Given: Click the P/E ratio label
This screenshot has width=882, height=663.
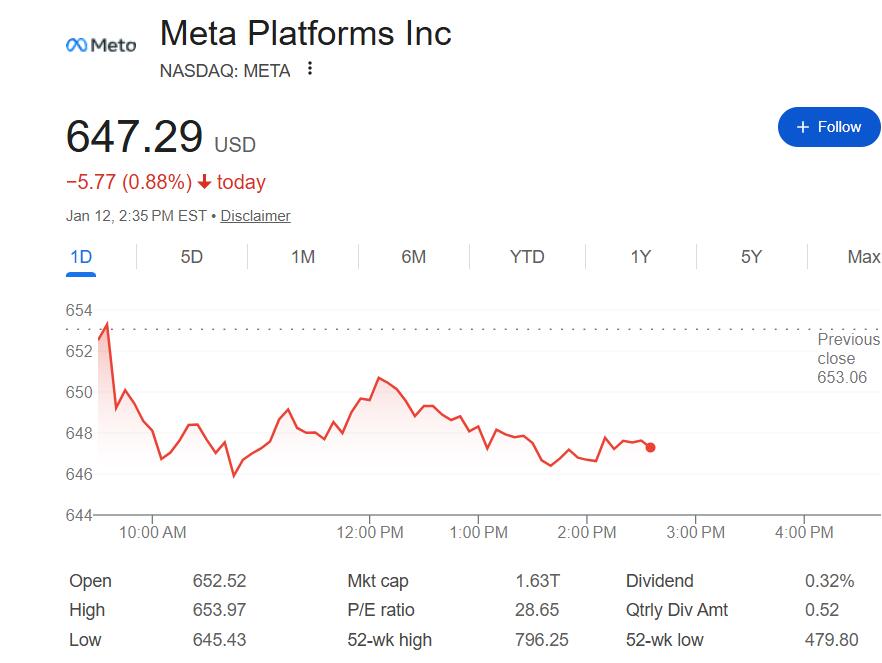Looking at the screenshot, I should pyautogui.click(x=381, y=610).
